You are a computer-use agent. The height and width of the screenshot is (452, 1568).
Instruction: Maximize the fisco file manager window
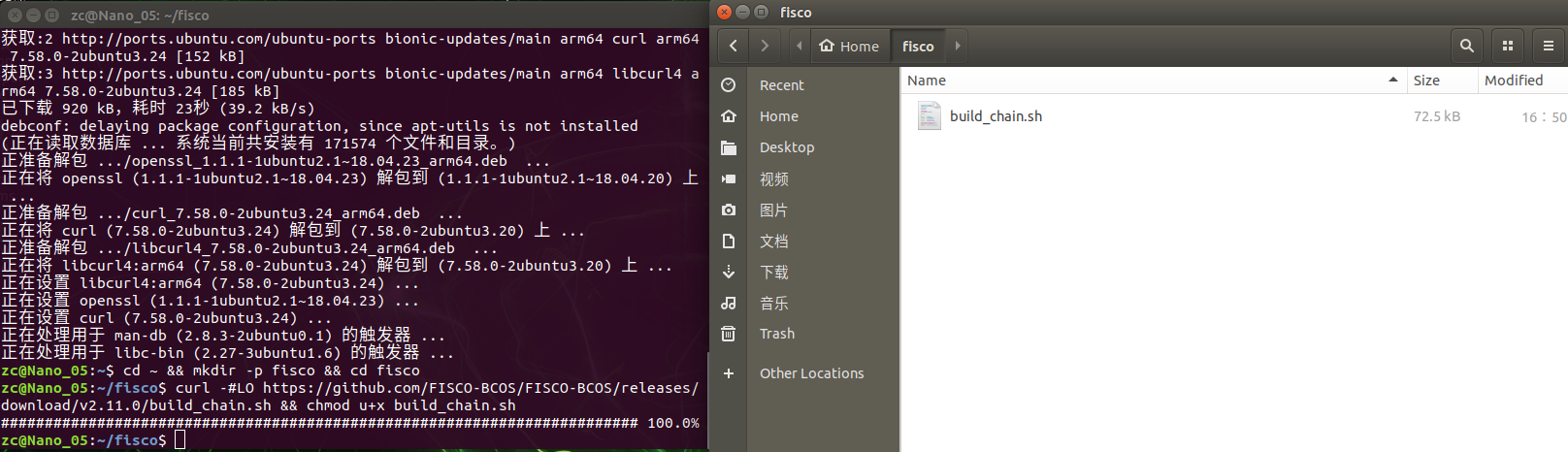point(761,12)
